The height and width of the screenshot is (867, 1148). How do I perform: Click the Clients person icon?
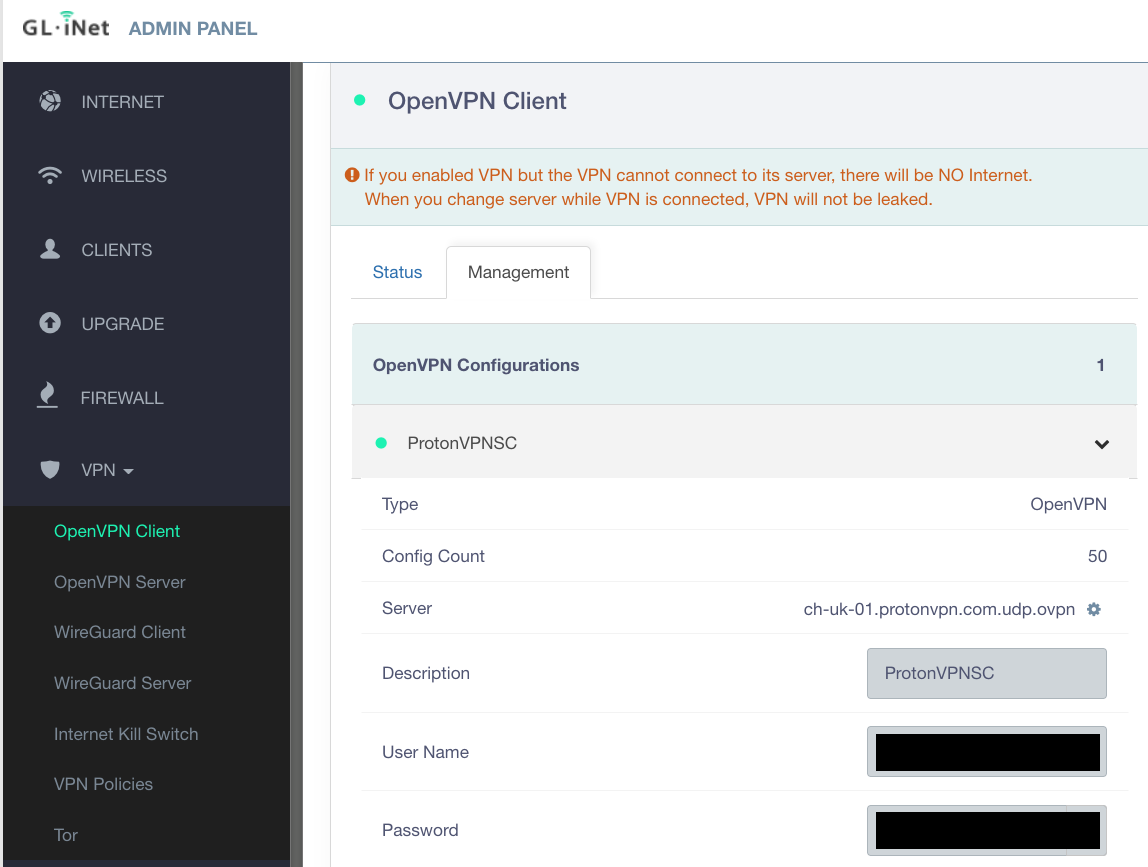coord(50,249)
